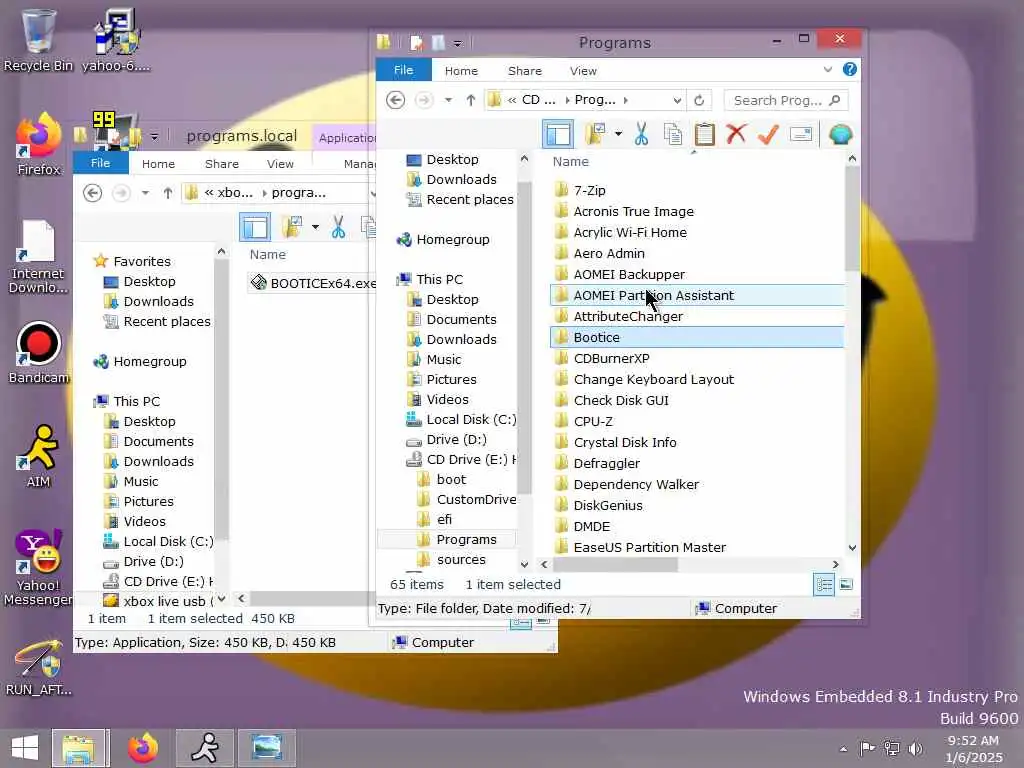Click the AIM running man taskbar button
The image size is (1024, 768).
click(204, 748)
